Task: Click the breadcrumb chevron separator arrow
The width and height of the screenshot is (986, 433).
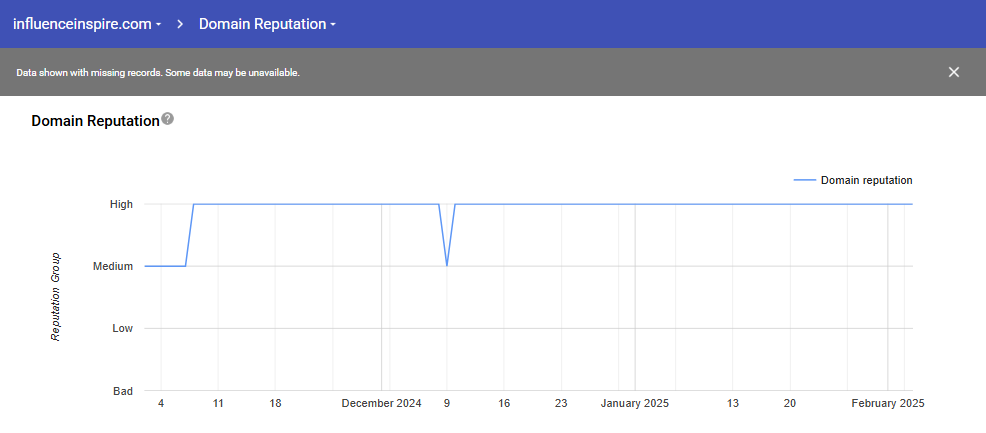Action: click(180, 24)
